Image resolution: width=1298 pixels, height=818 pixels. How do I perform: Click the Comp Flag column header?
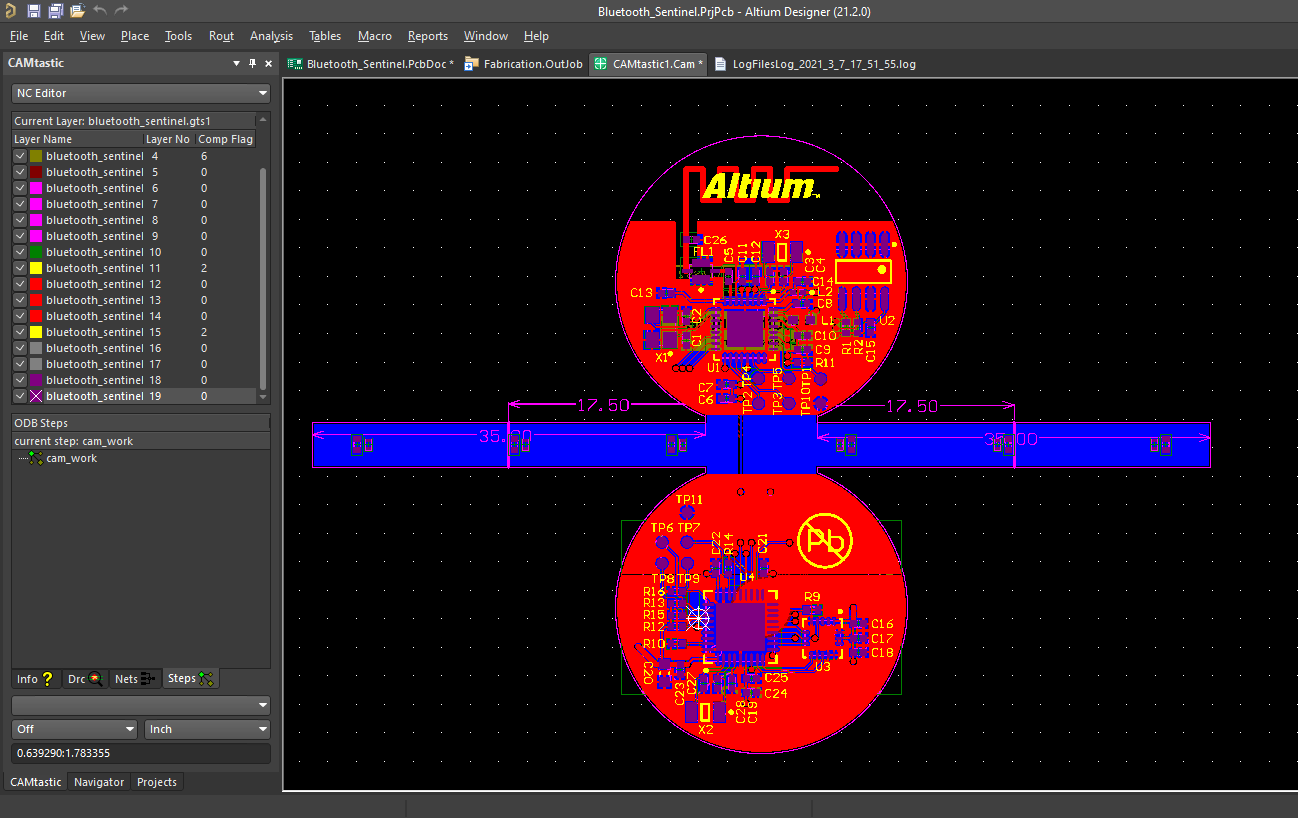[x=226, y=139]
